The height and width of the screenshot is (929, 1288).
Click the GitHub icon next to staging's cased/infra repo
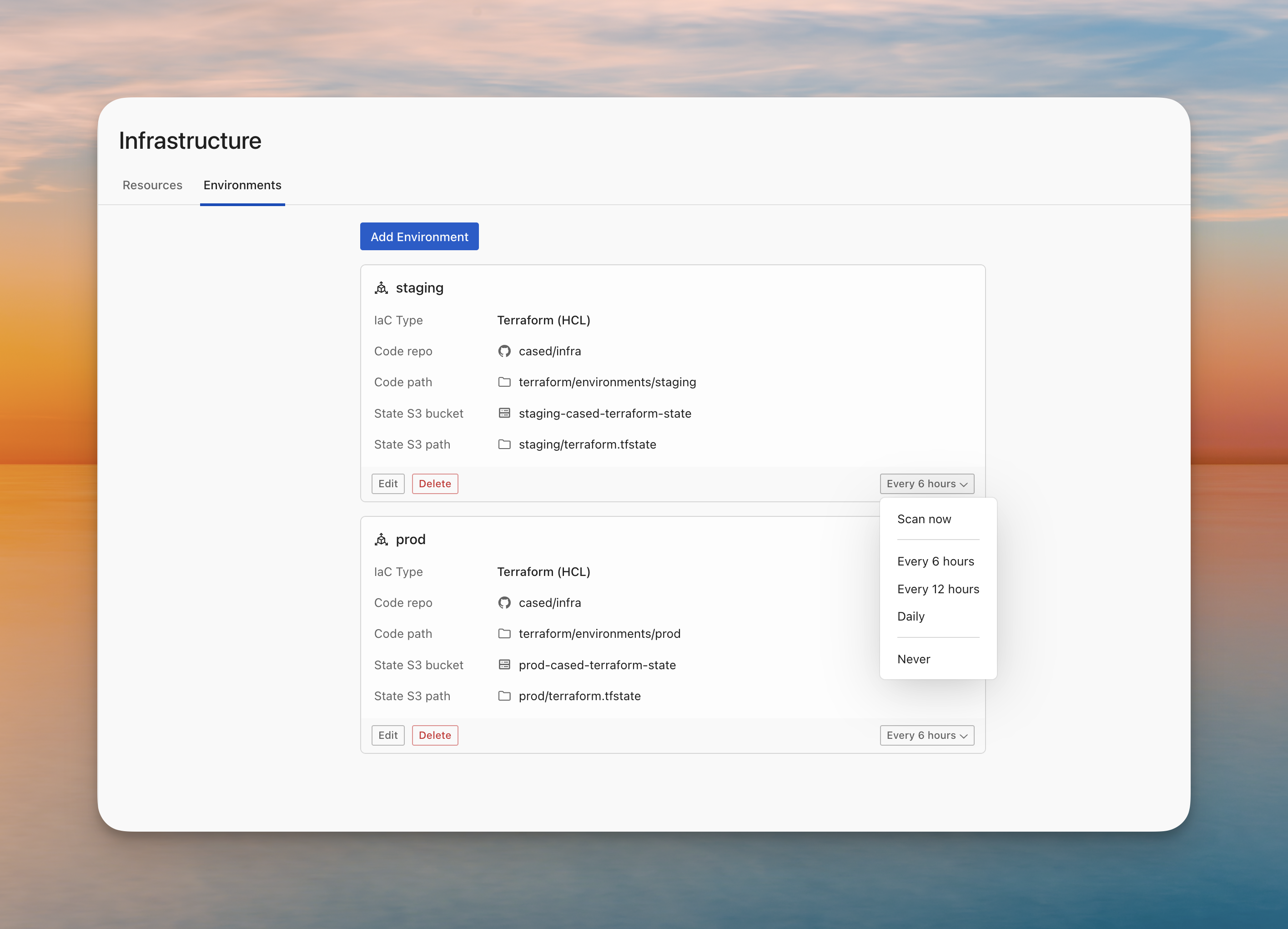[x=504, y=351]
